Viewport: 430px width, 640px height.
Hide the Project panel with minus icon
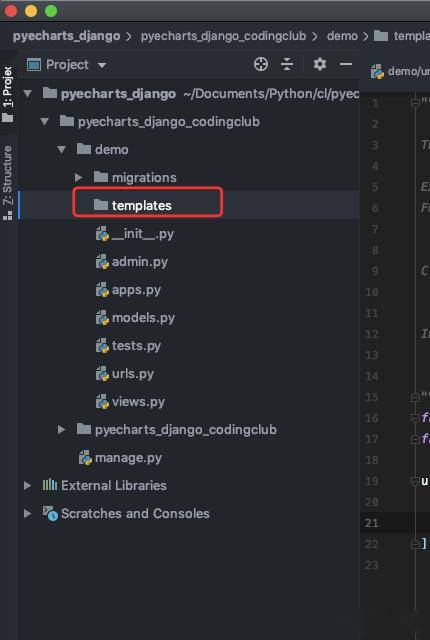[x=346, y=64]
